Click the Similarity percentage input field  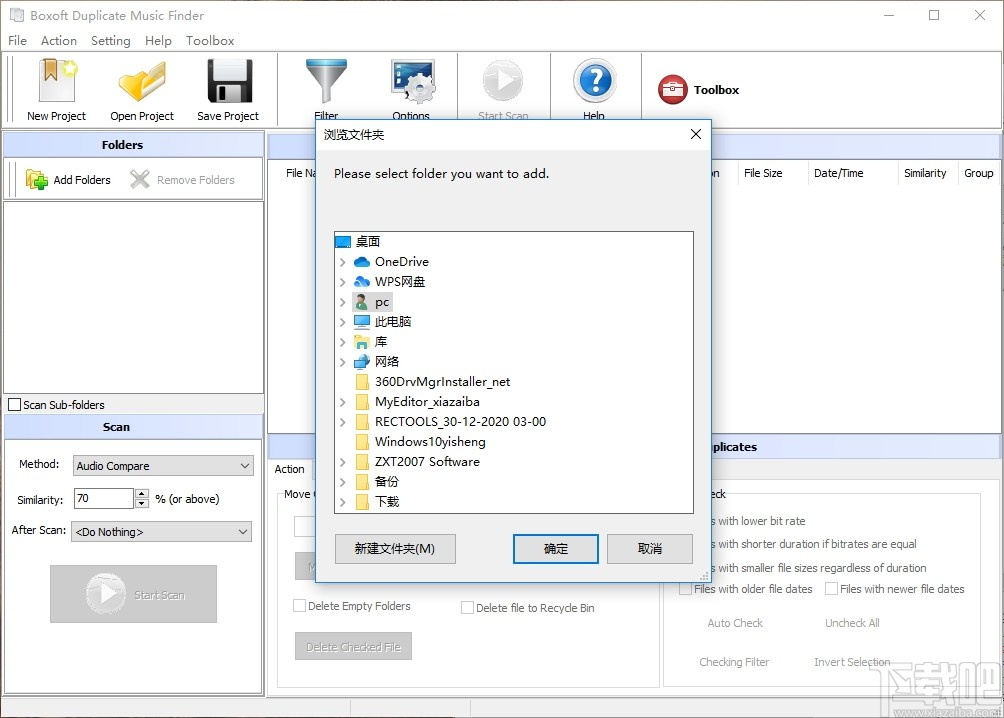click(100, 498)
